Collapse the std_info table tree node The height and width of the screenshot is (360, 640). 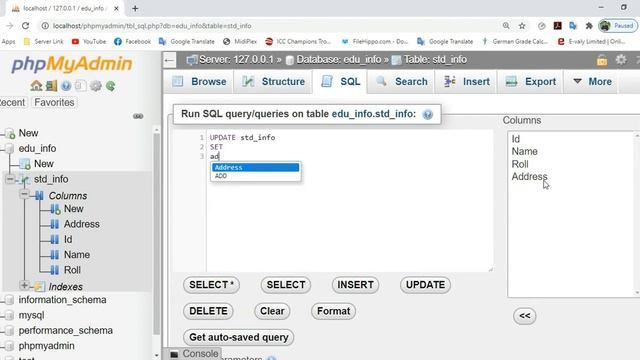(10, 179)
